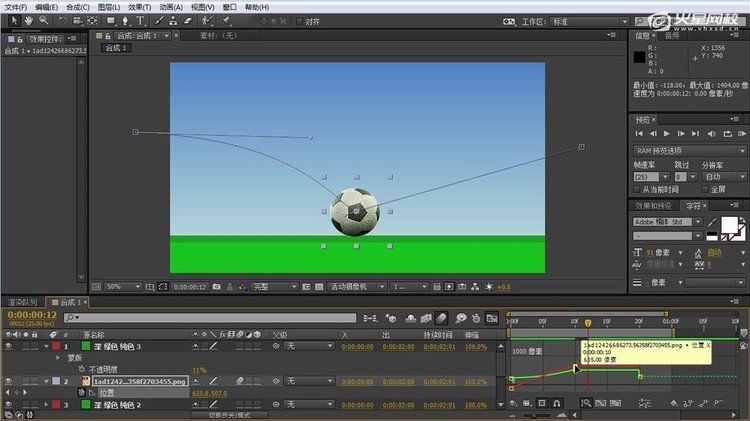Toggle the preview audio mute speaker
The image size is (750, 421).
[712, 133]
